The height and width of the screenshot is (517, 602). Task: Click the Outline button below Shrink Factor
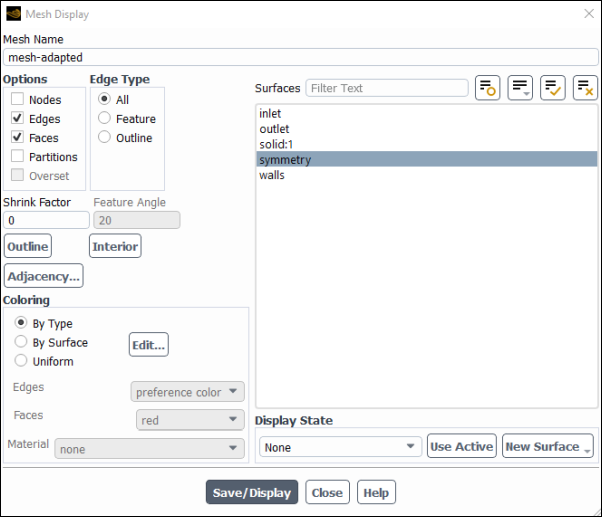(x=28, y=246)
